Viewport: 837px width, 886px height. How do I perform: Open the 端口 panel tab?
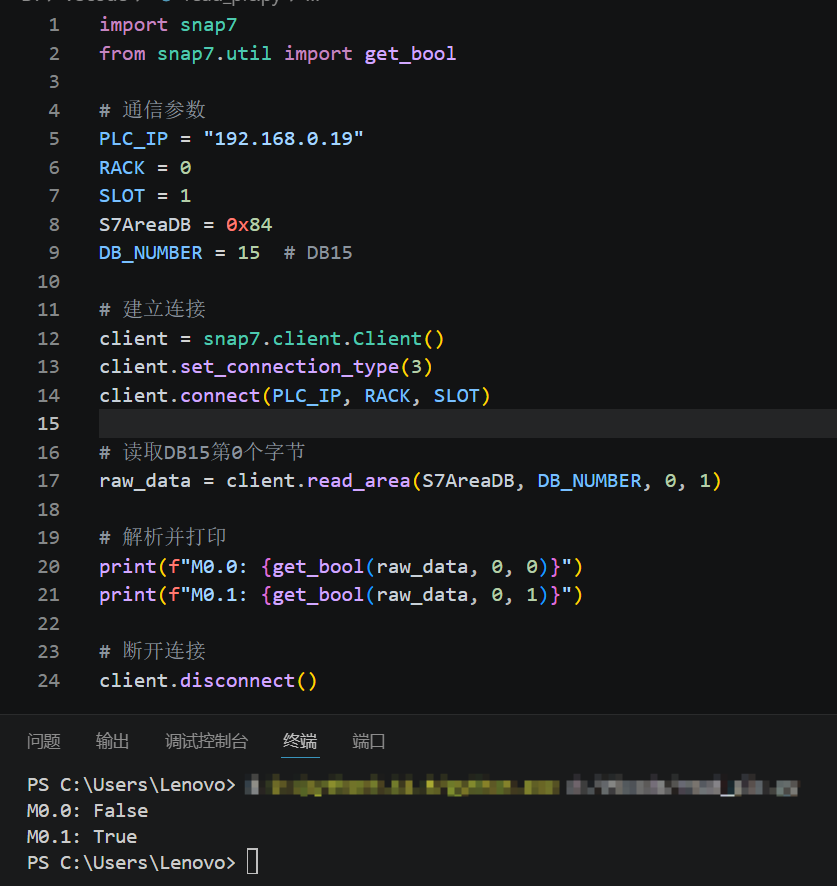click(x=368, y=741)
